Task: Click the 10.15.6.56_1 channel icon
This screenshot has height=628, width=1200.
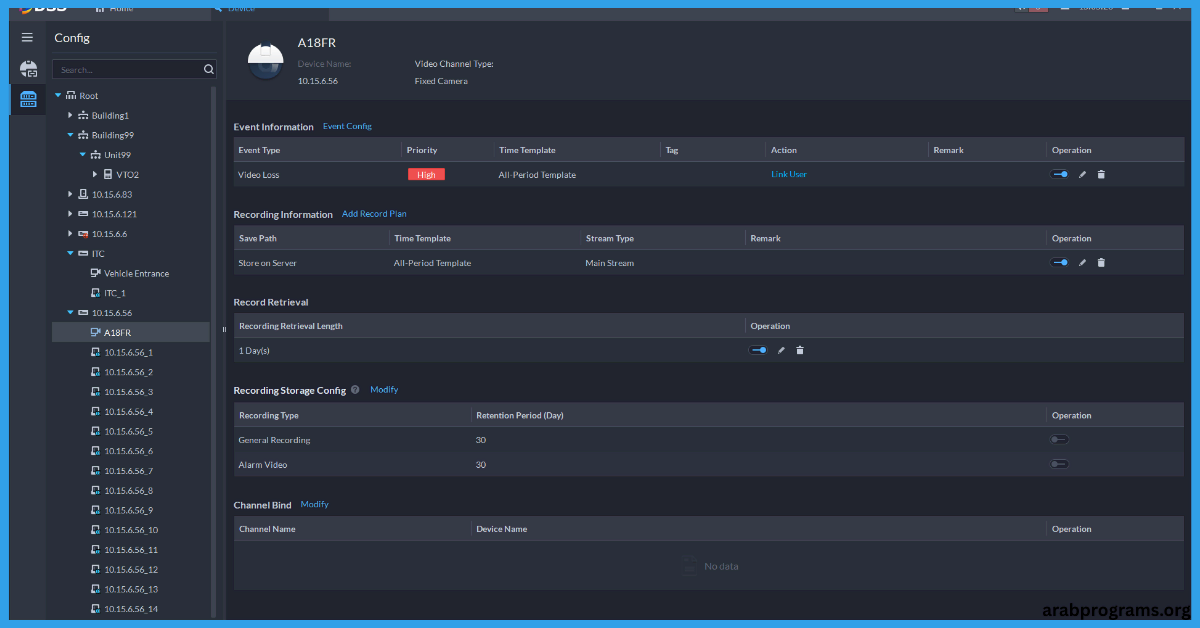Action: pos(96,352)
